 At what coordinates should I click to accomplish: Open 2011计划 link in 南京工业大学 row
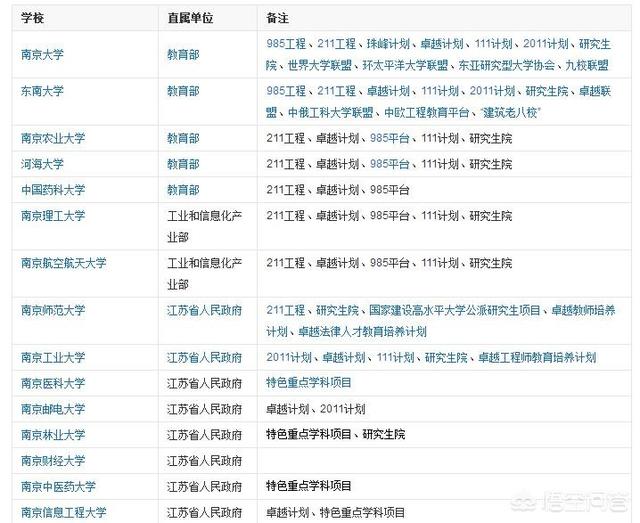point(289,357)
